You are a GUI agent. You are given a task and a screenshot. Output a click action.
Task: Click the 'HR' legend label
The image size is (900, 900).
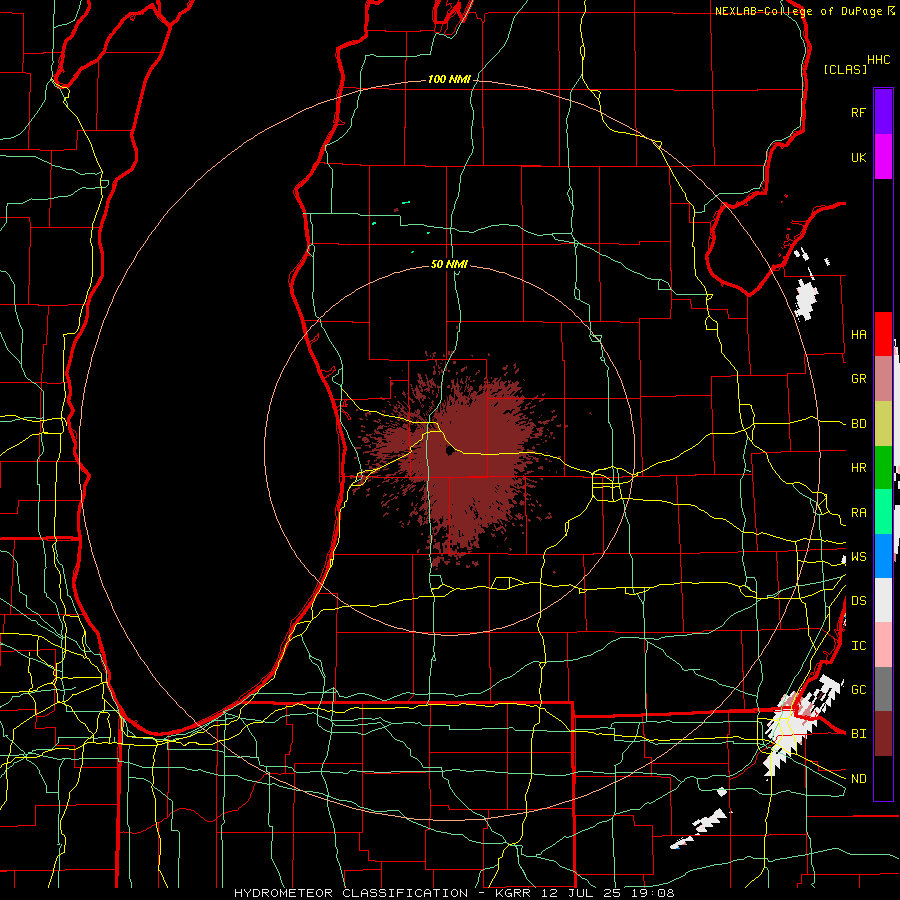coord(858,468)
